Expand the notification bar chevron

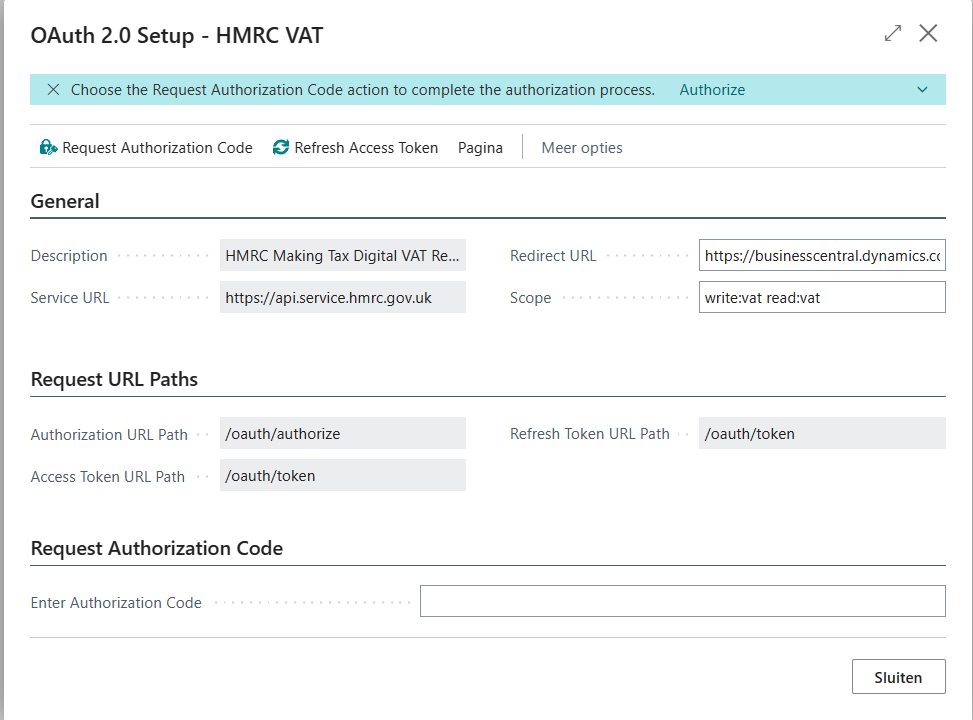point(922,89)
